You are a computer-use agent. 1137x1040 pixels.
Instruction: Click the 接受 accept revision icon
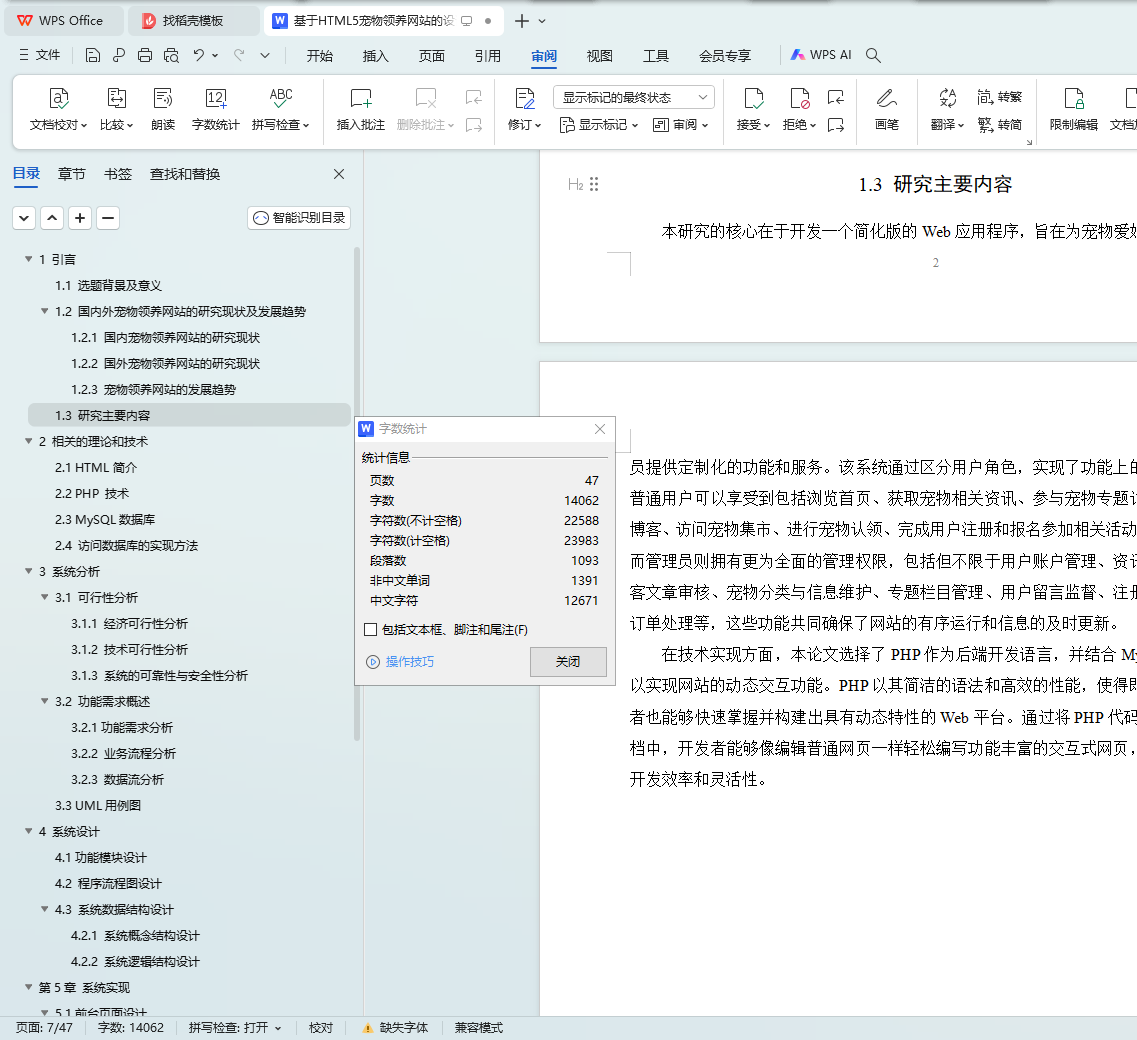753,98
